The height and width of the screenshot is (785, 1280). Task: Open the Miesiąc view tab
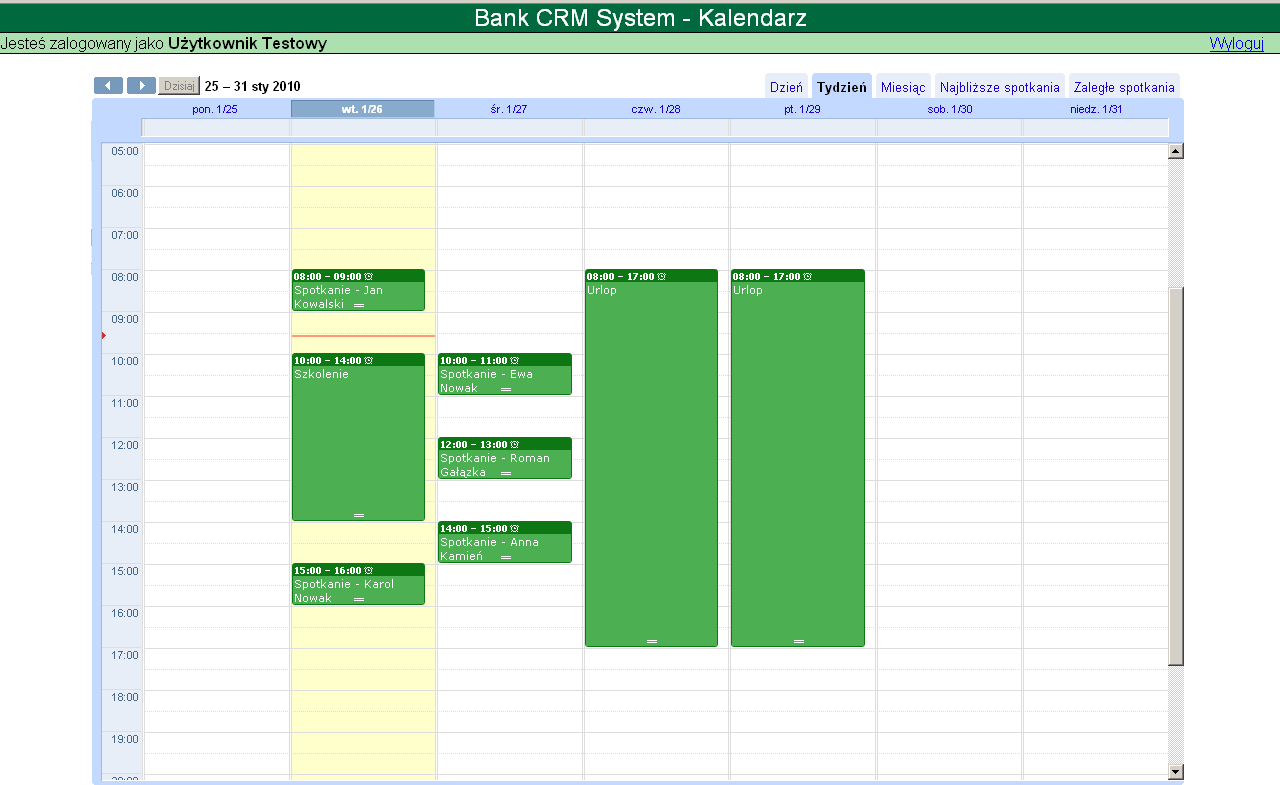903,87
